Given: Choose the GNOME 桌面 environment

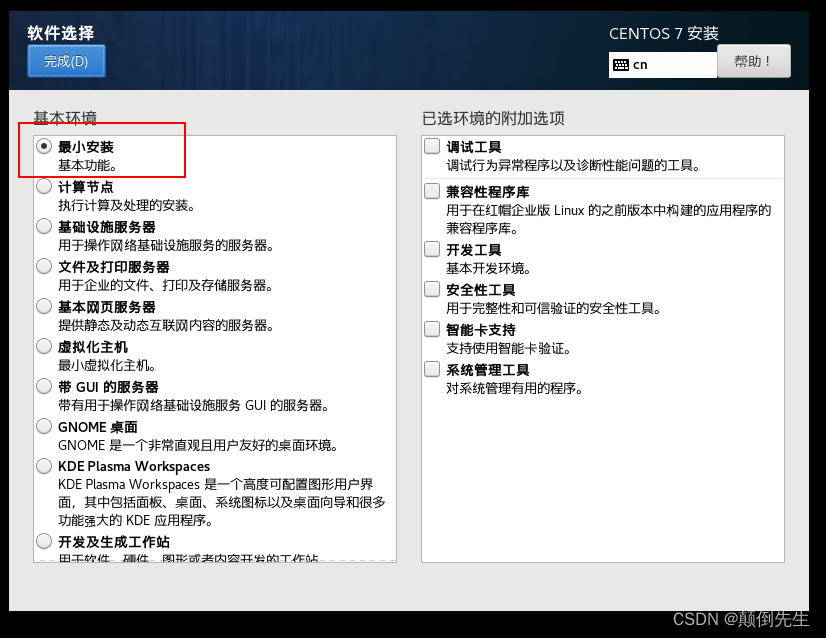Looking at the screenshot, I should pos(44,426).
